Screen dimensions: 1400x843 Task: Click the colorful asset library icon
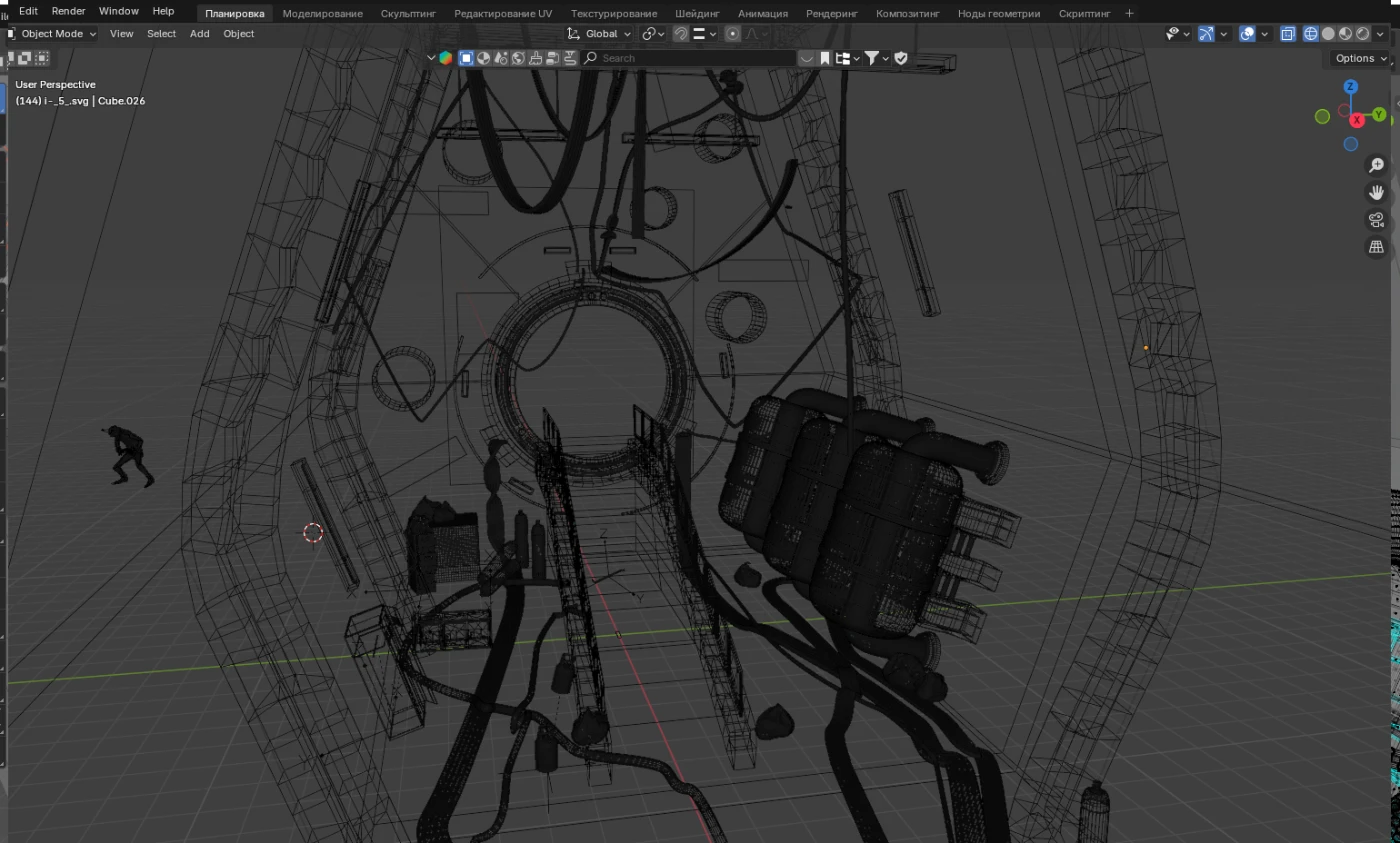pos(446,58)
